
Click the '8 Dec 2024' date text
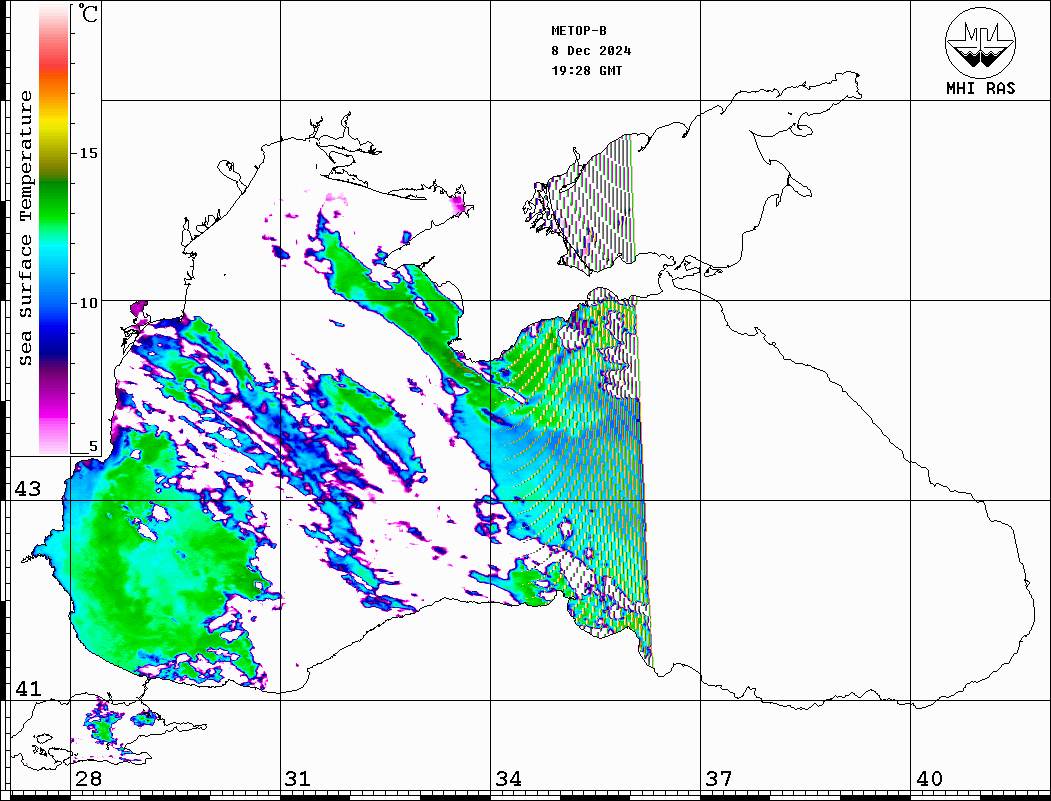[591, 51]
